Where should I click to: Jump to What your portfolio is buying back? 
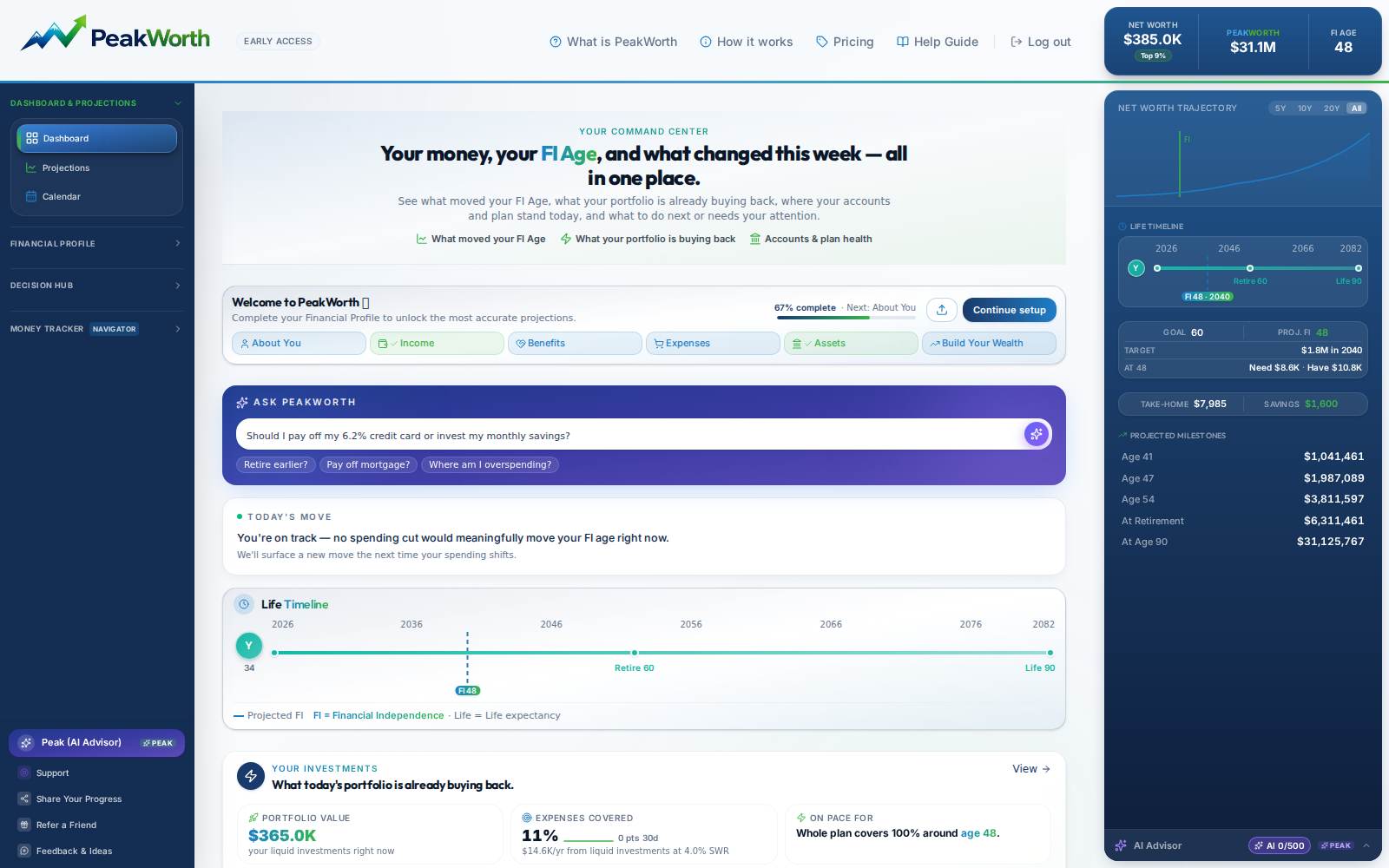(648, 239)
